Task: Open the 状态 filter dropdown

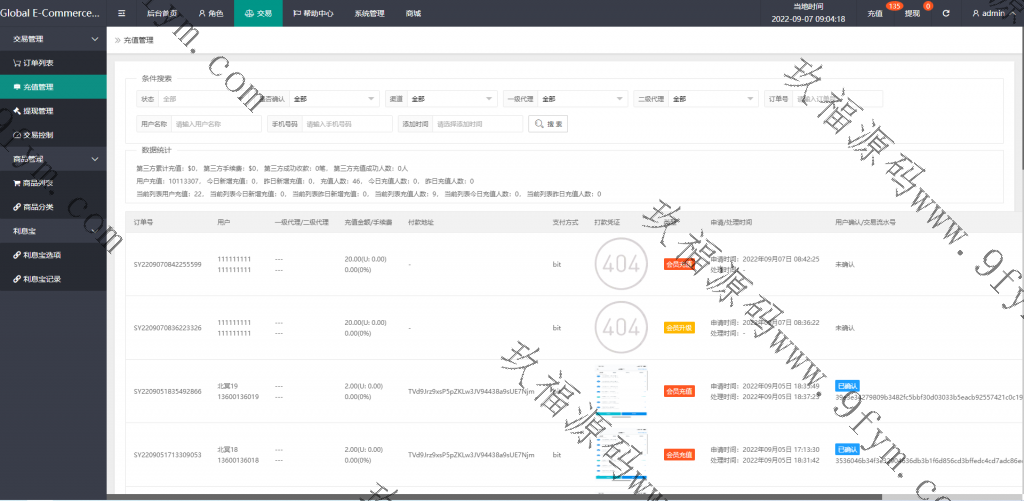Action: pos(200,99)
